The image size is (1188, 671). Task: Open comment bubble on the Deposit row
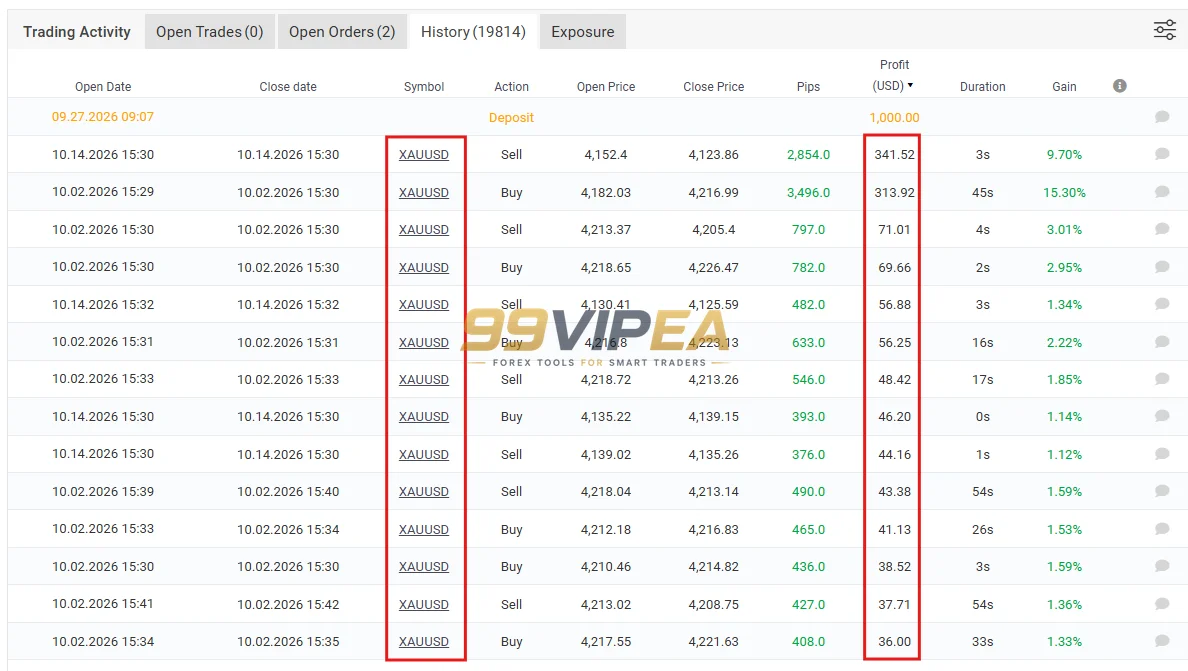[x=1161, y=117]
